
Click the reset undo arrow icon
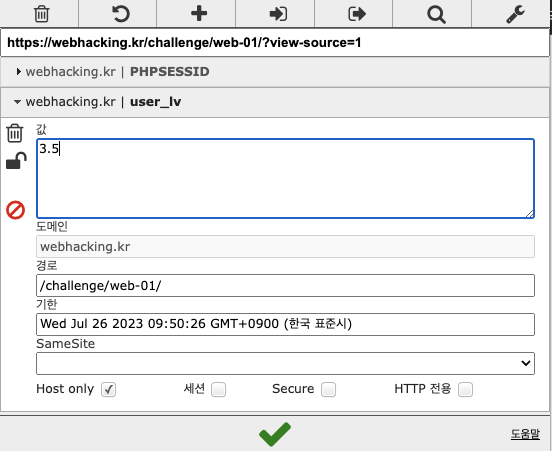pyautogui.click(x=121, y=14)
